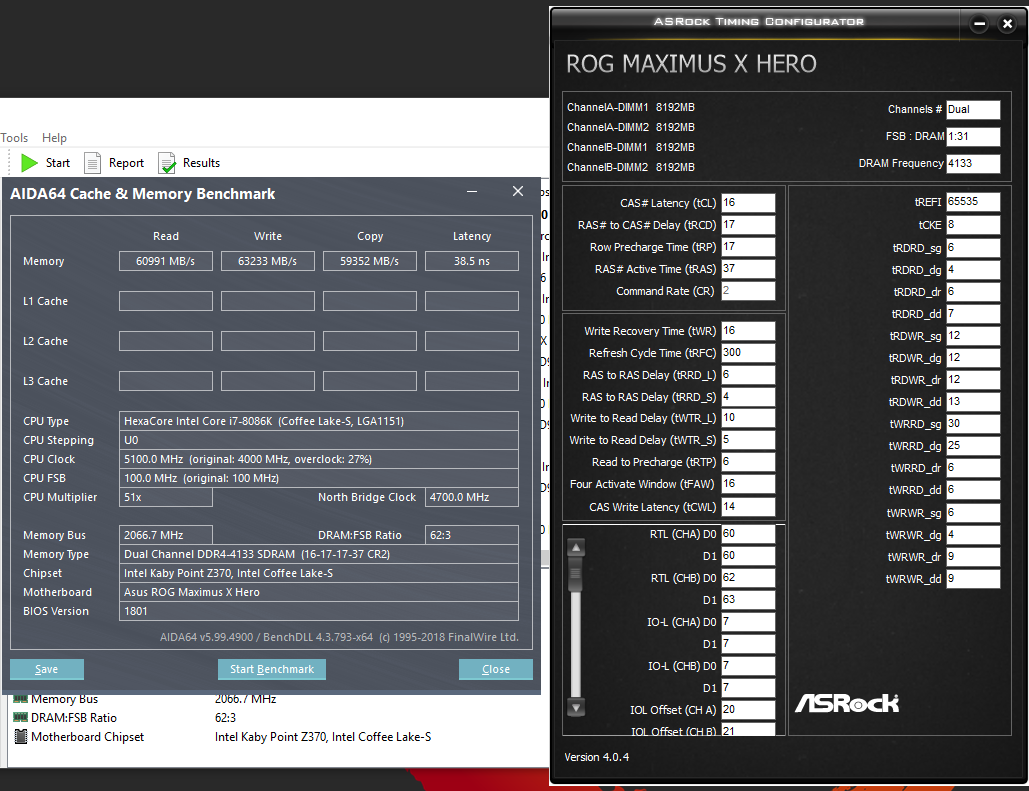Click the Memory Bus list item icon
Screen dimensions: 1029x791
coord(22,698)
